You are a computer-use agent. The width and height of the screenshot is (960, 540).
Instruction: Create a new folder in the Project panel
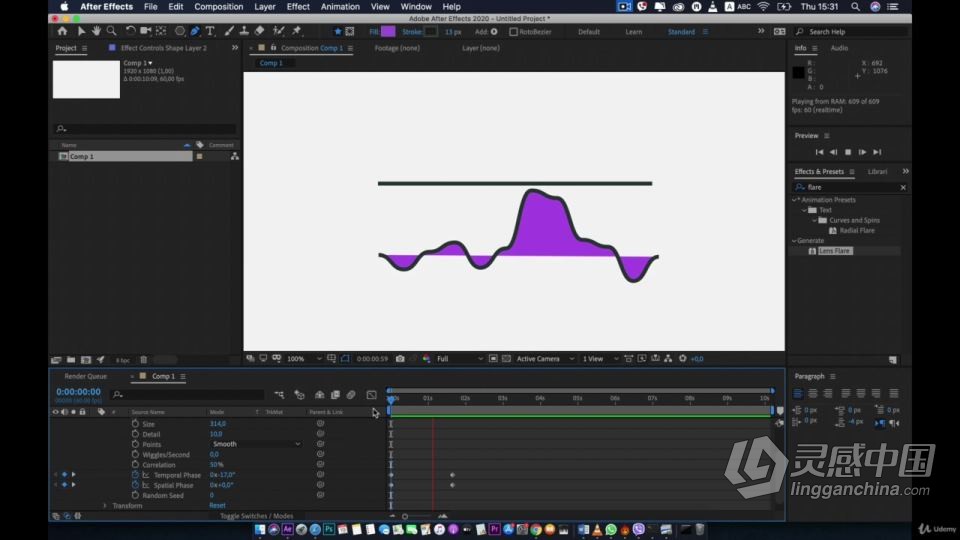71,360
